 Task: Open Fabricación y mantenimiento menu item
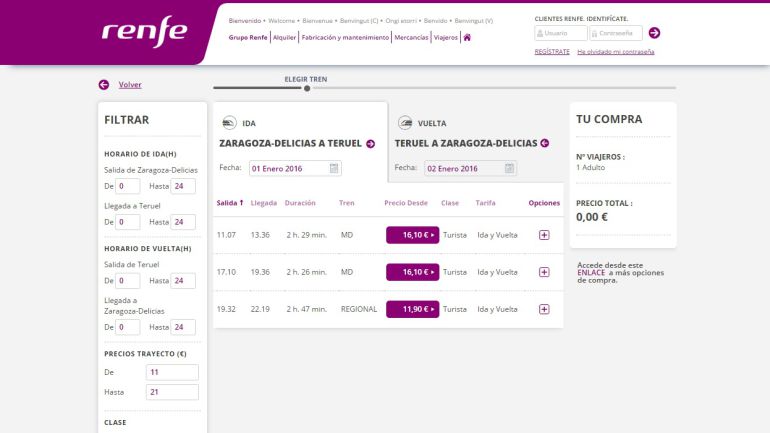[x=345, y=37]
